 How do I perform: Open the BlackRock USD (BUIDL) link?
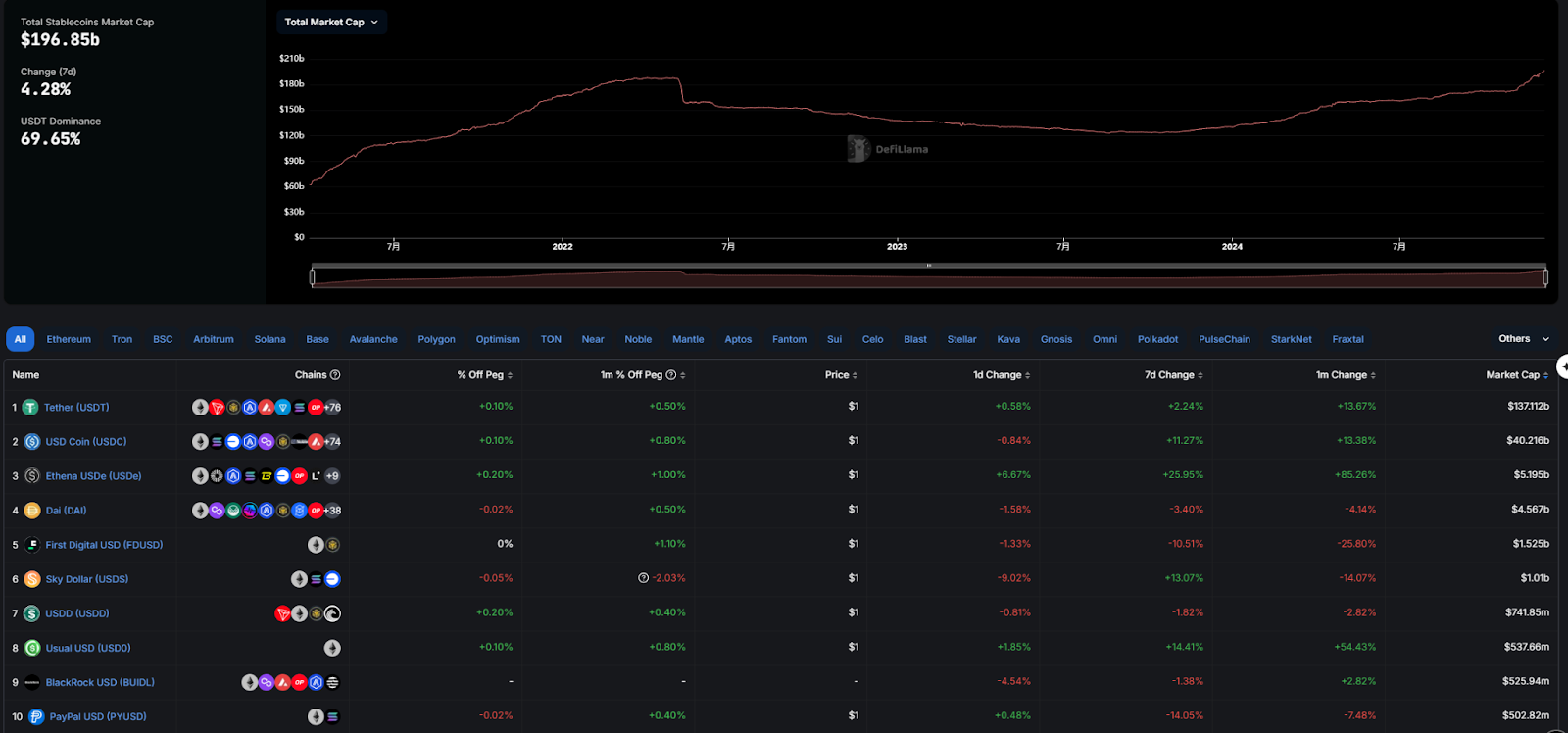pos(100,682)
